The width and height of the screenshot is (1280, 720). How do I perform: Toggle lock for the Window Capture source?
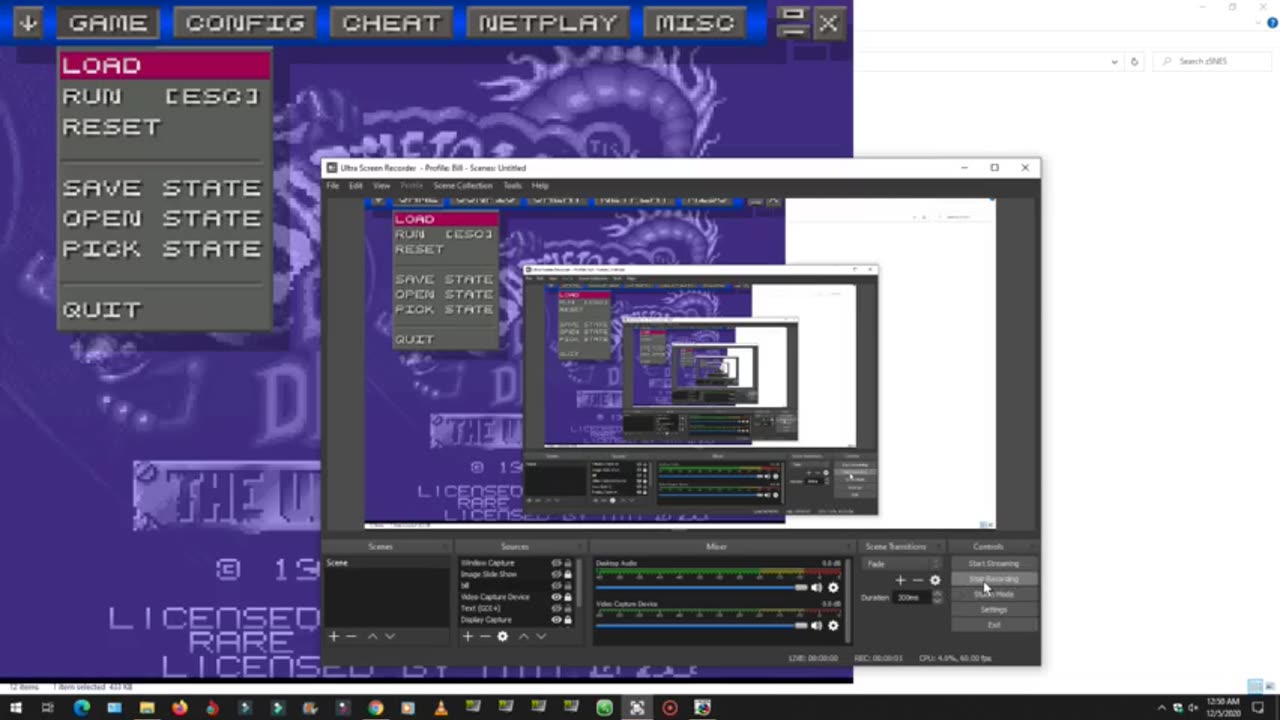[x=568, y=563]
